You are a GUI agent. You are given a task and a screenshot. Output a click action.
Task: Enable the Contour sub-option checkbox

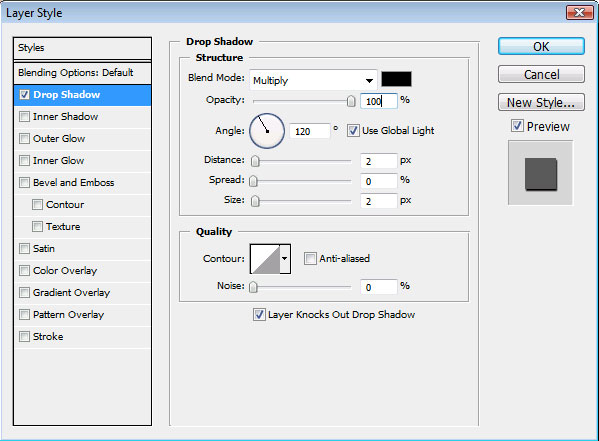pos(37,204)
